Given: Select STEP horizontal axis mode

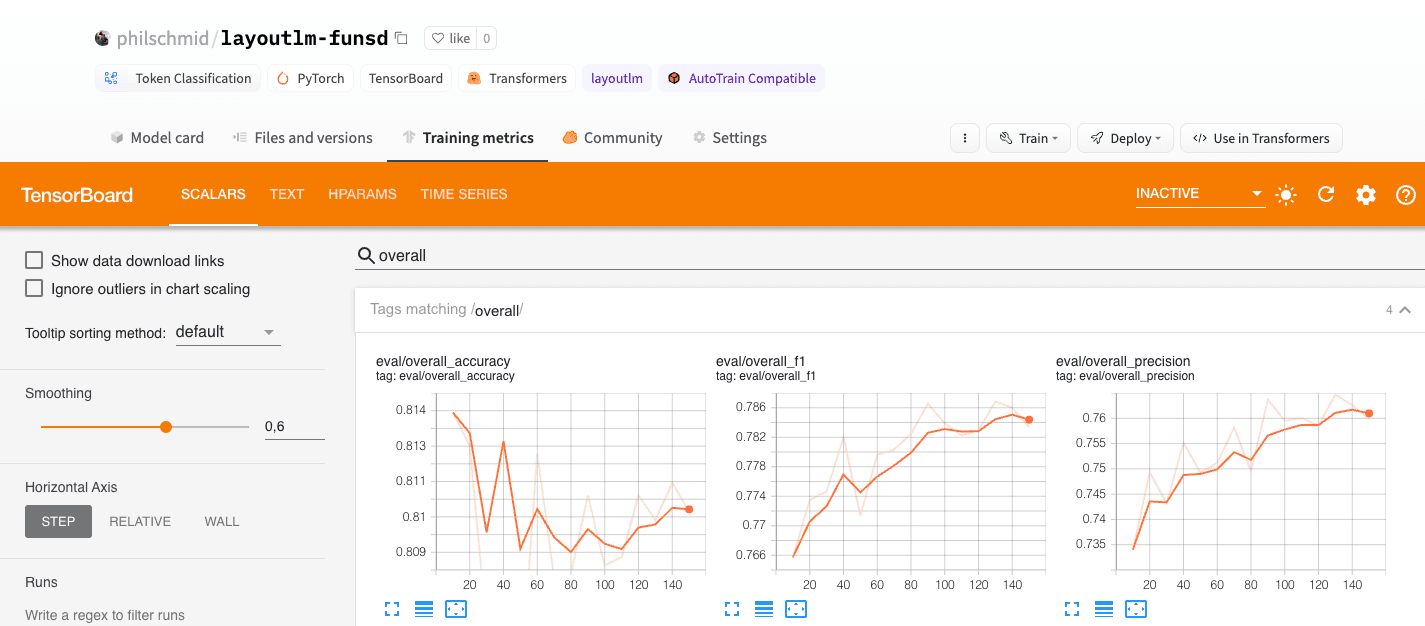Looking at the screenshot, I should click(x=58, y=521).
